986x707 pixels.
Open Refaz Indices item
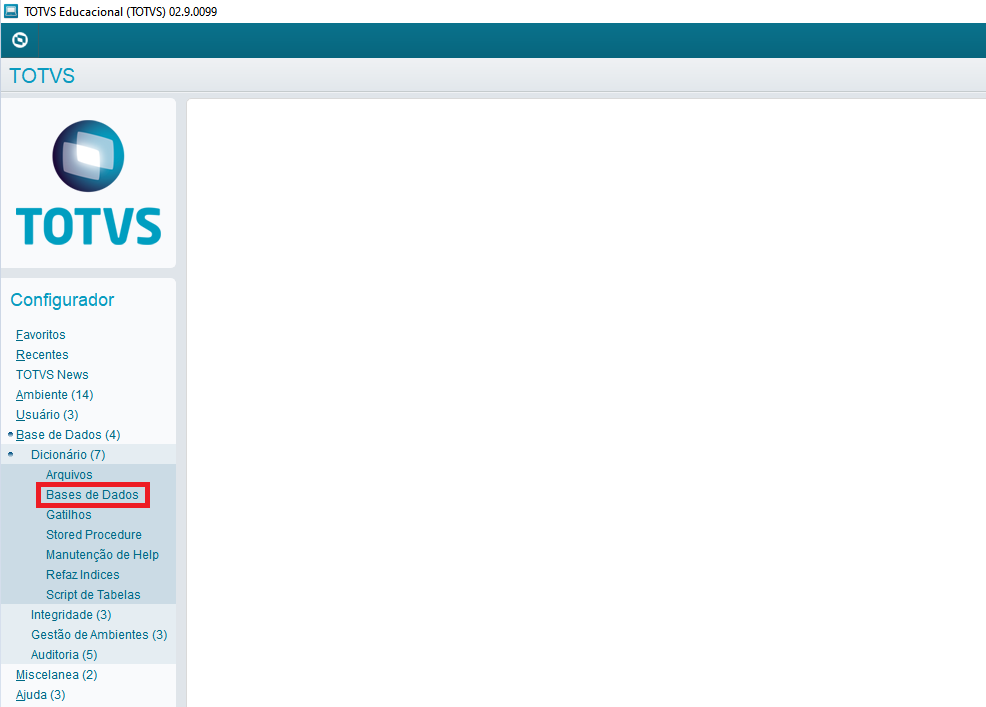coord(82,575)
